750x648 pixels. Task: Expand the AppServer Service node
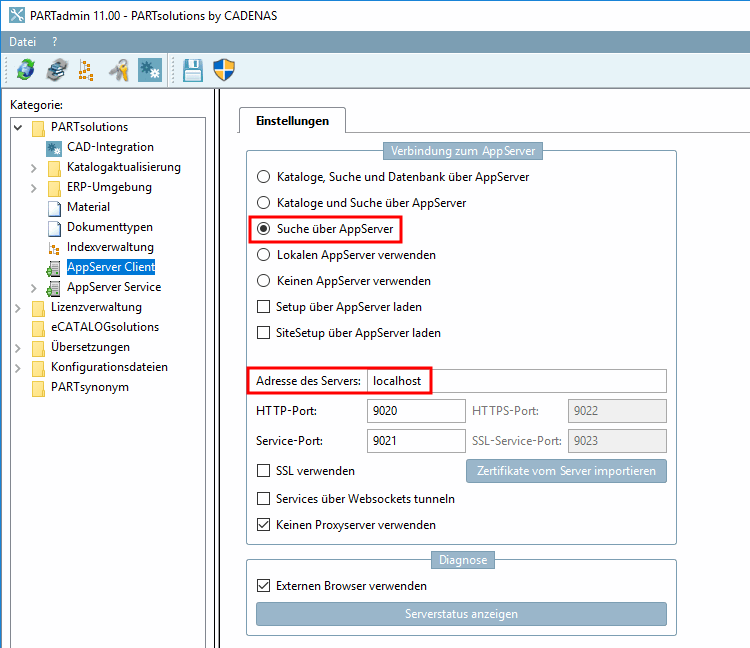[x=33, y=288]
